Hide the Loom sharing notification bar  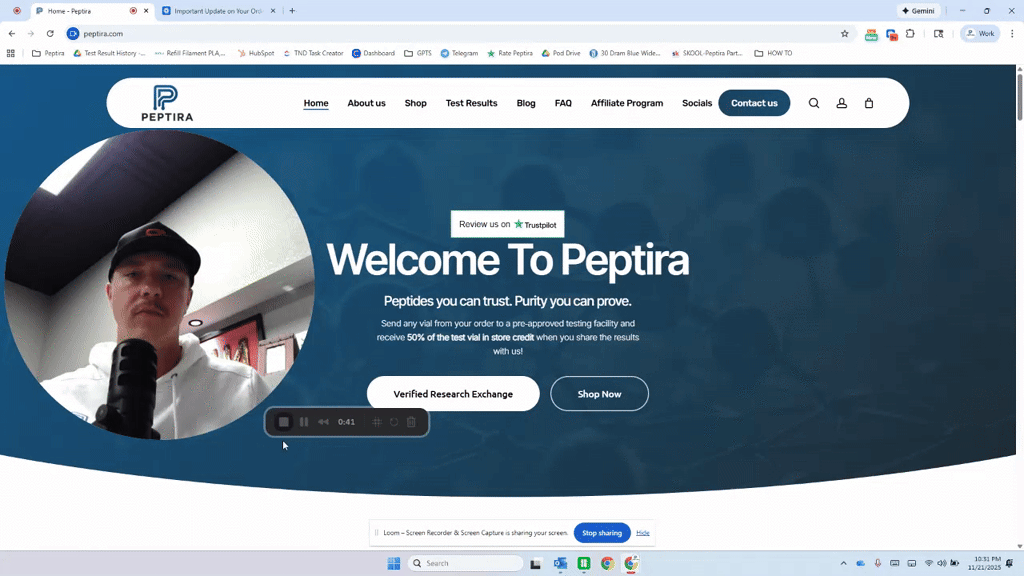643,532
